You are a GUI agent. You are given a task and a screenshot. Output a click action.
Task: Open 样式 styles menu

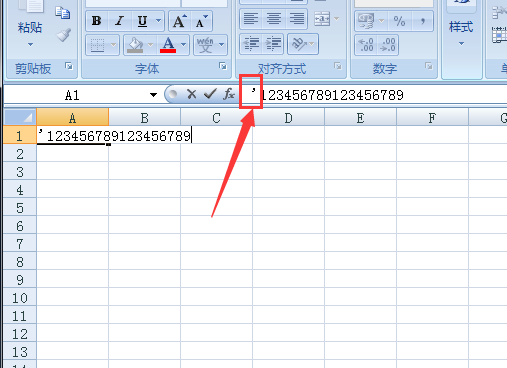tap(461, 33)
